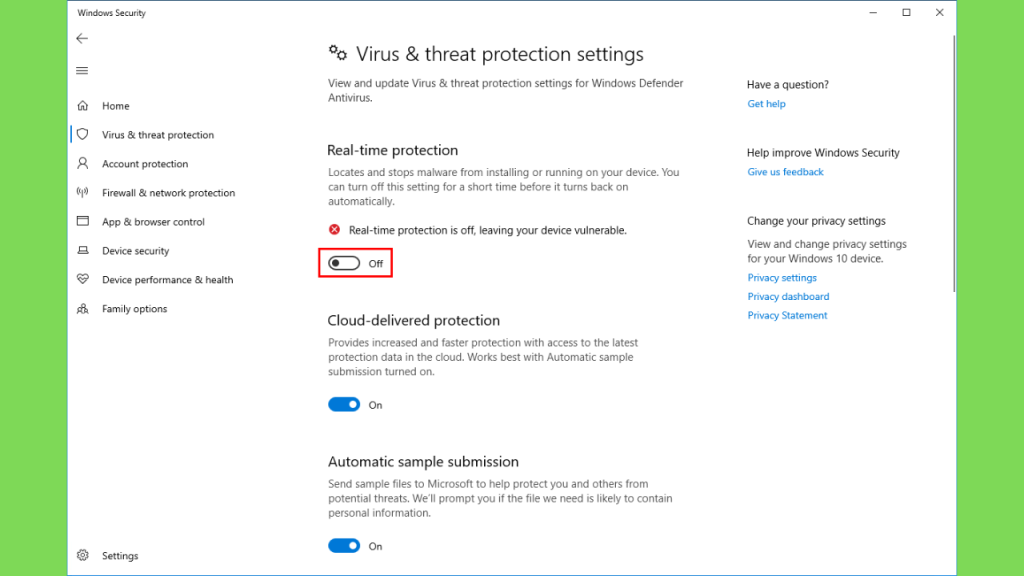Viewport: 1024px width, 576px height.
Task: Open the Firewall & network protection antenna icon
Action: (83, 192)
